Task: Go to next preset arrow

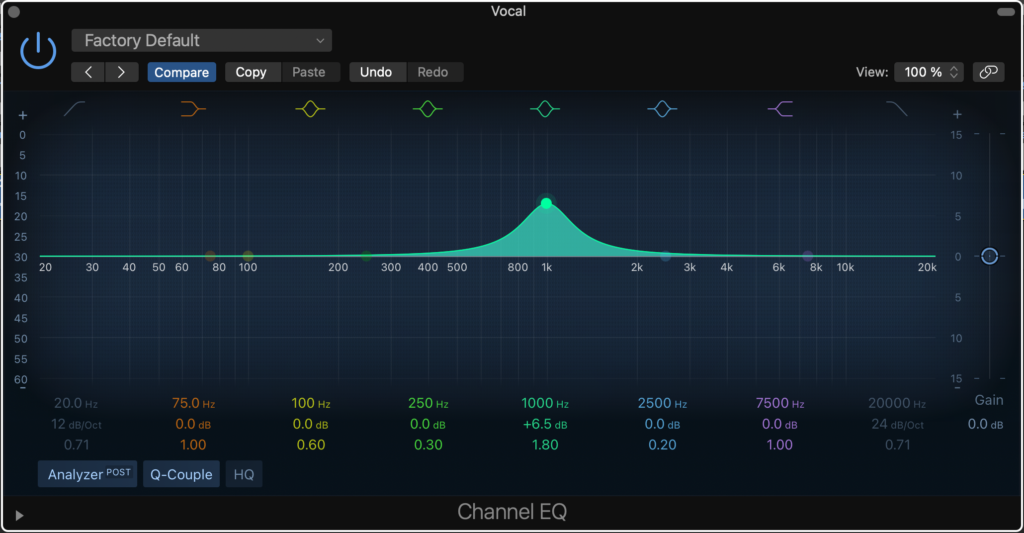Action: tap(121, 72)
